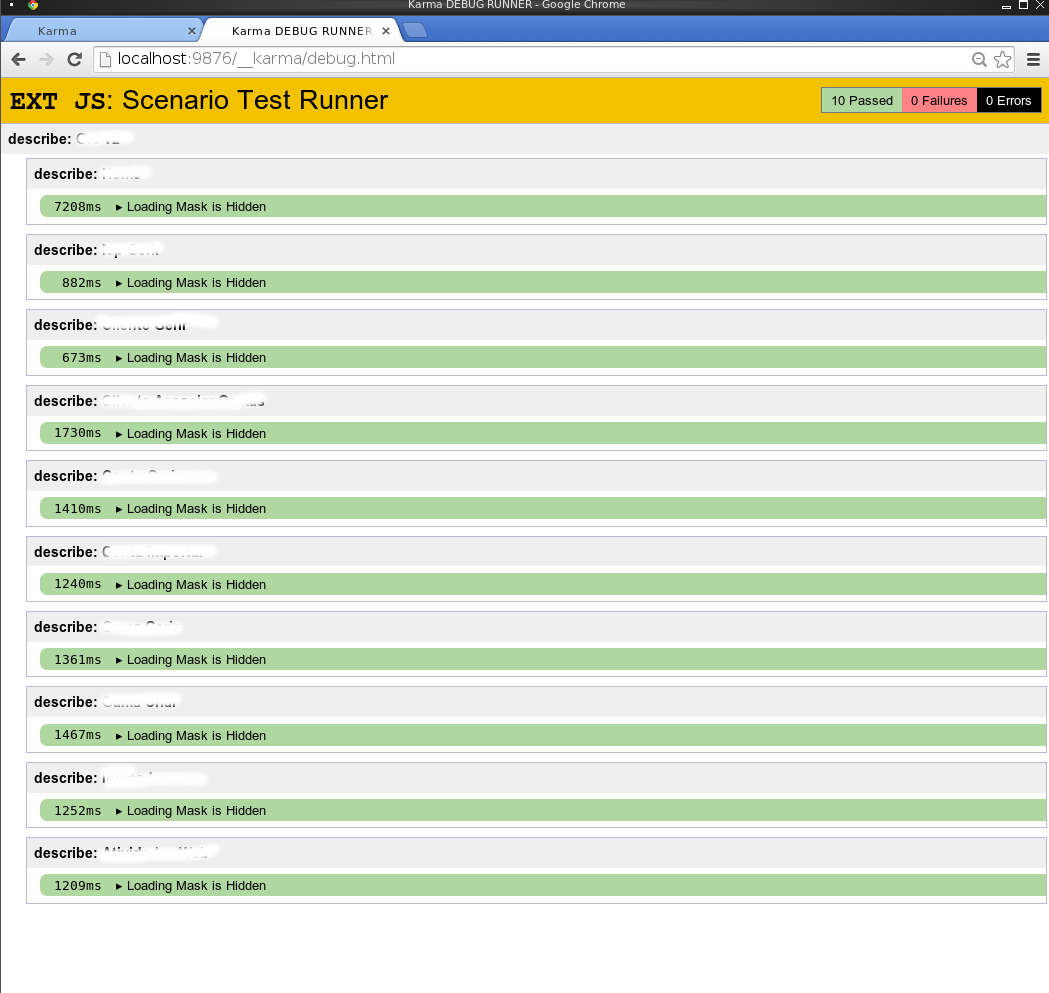Viewport: 1049px width, 993px height.
Task: Click the 1410ms timing value
Action: coord(78,509)
